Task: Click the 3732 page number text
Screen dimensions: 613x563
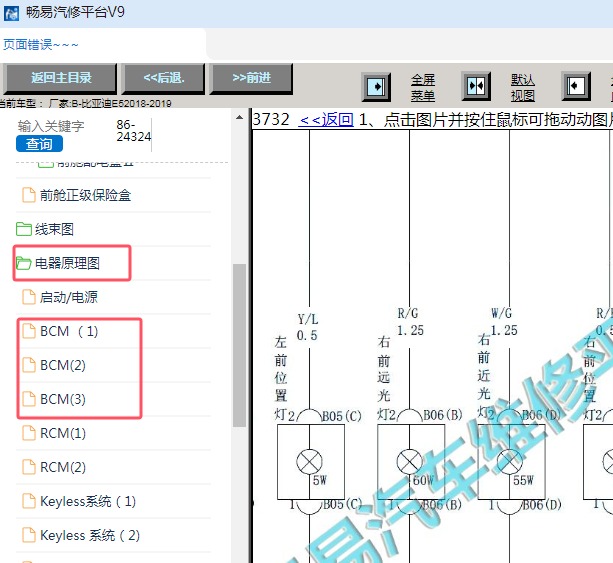Action: (x=271, y=120)
